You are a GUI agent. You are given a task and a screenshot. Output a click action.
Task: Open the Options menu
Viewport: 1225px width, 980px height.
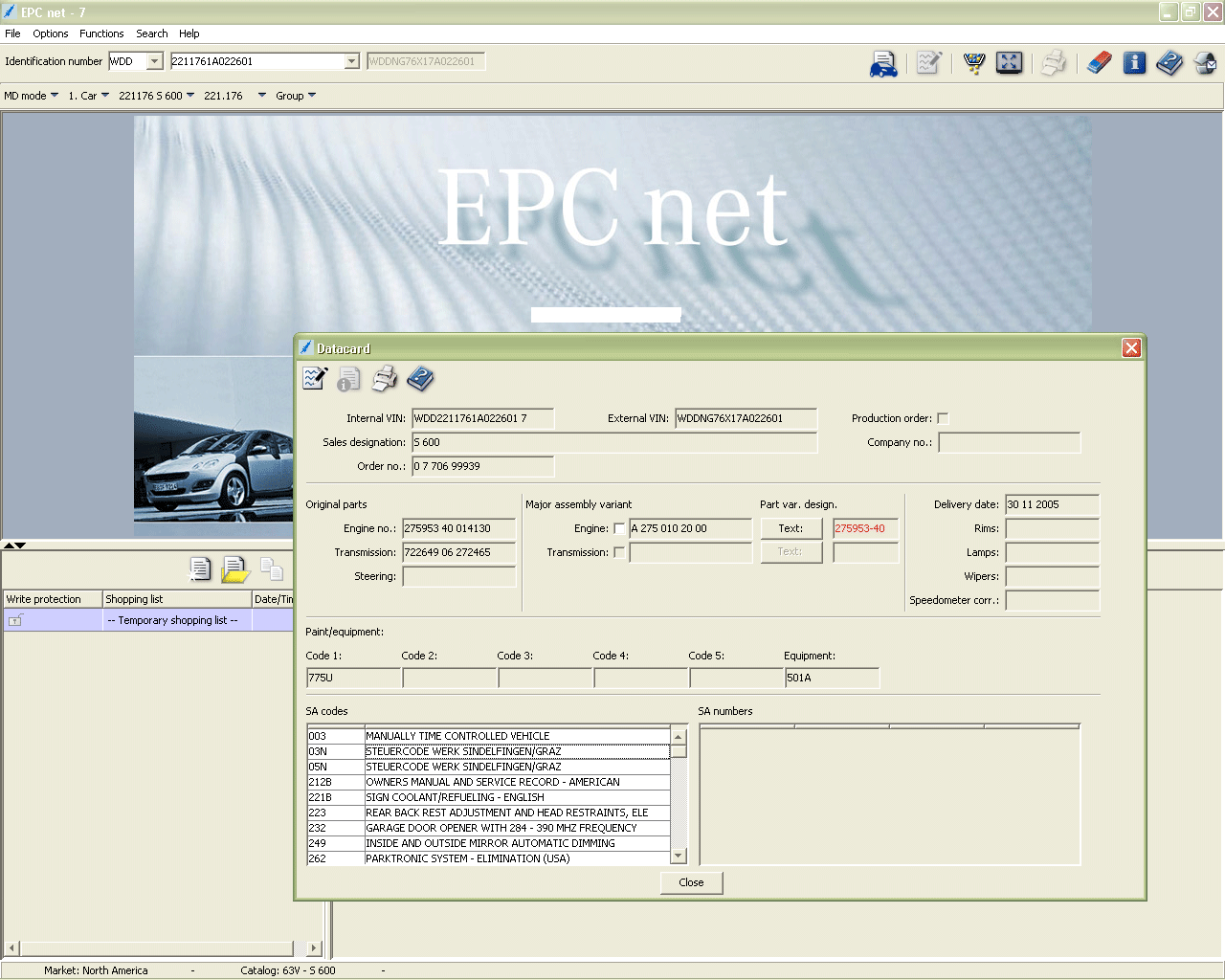tap(51, 33)
